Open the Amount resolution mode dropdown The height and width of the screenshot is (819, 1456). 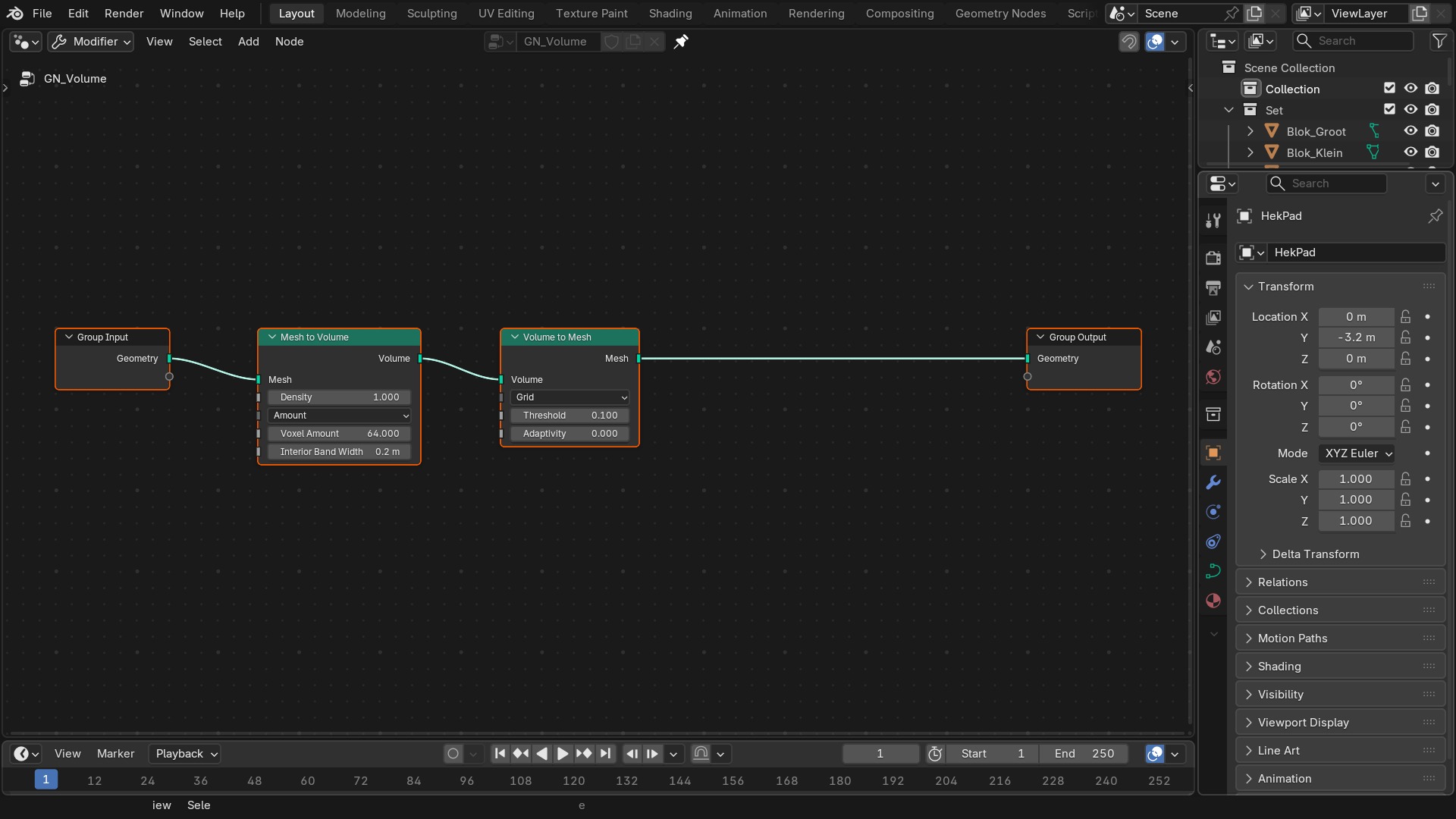point(339,416)
